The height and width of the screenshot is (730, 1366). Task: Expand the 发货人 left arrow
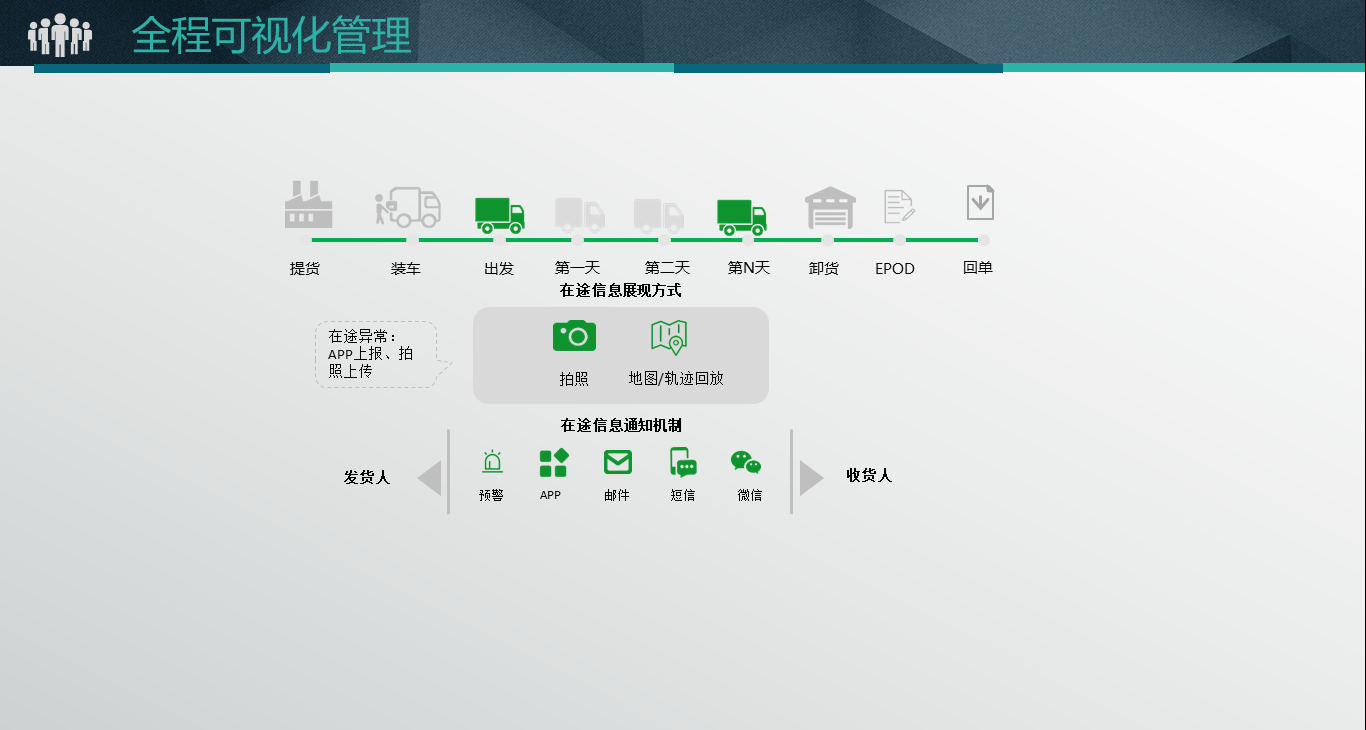[430, 476]
